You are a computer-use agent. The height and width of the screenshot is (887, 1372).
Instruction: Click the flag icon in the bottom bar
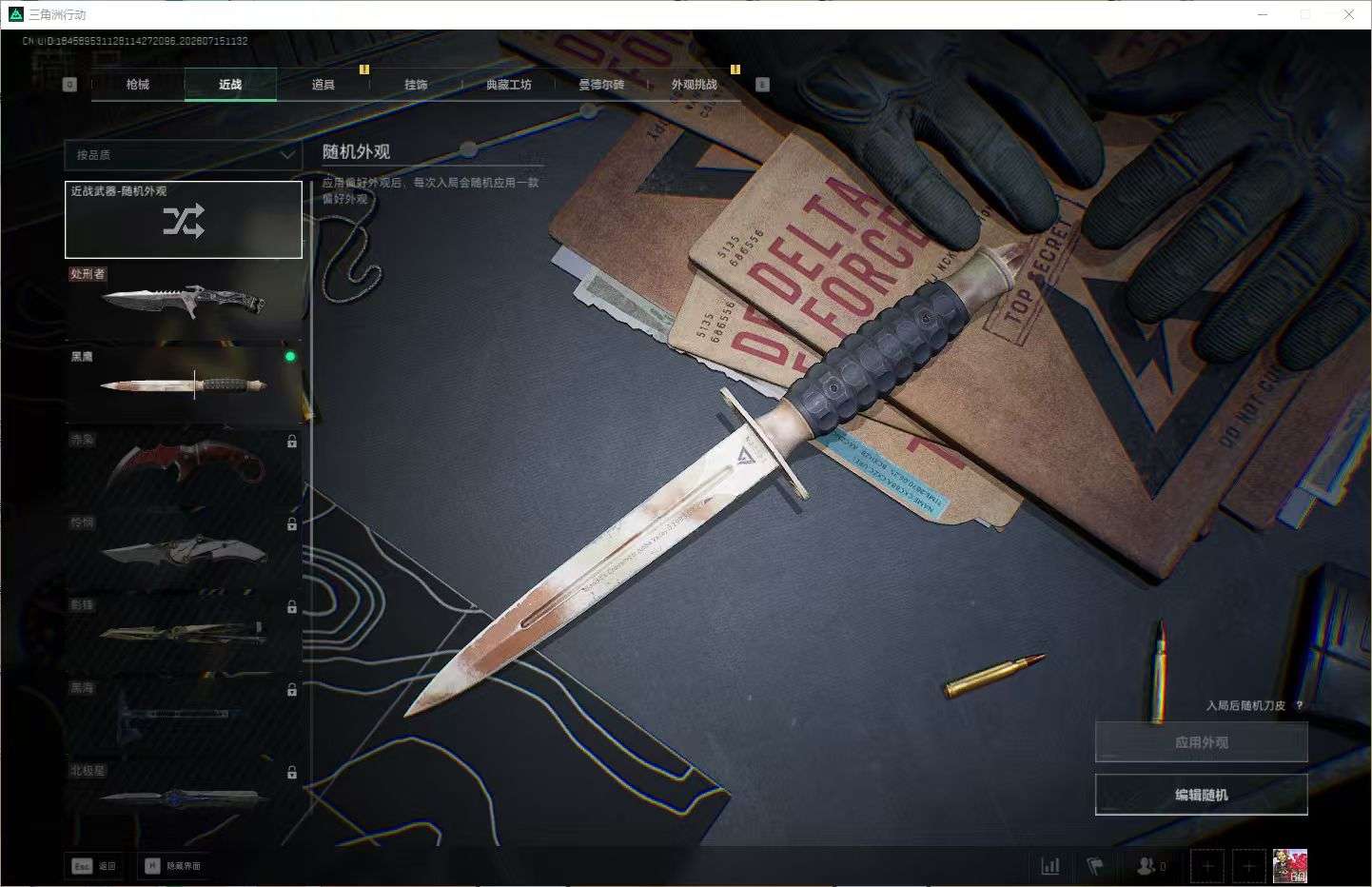point(1095,866)
